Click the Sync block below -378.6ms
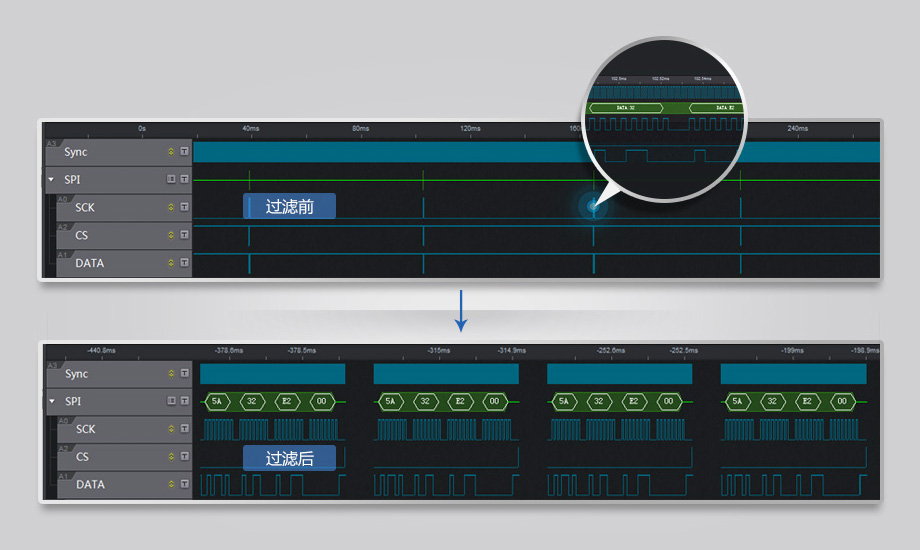This screenshot has width=920, height=550. click(273, 374)
